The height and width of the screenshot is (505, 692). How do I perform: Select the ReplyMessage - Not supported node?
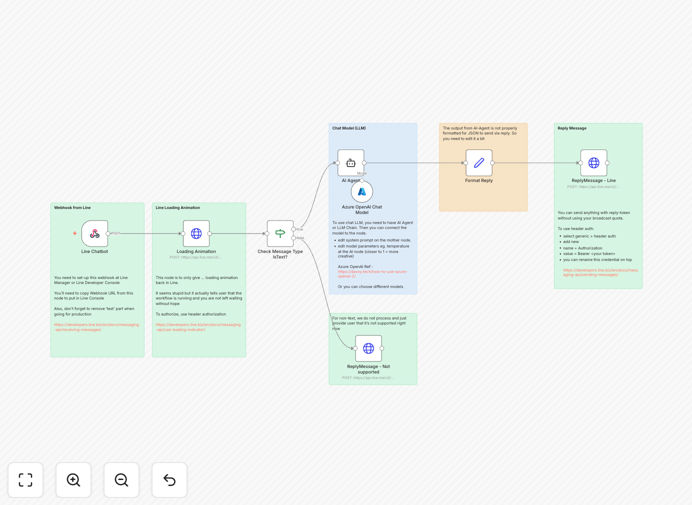(x=369, y=348)
